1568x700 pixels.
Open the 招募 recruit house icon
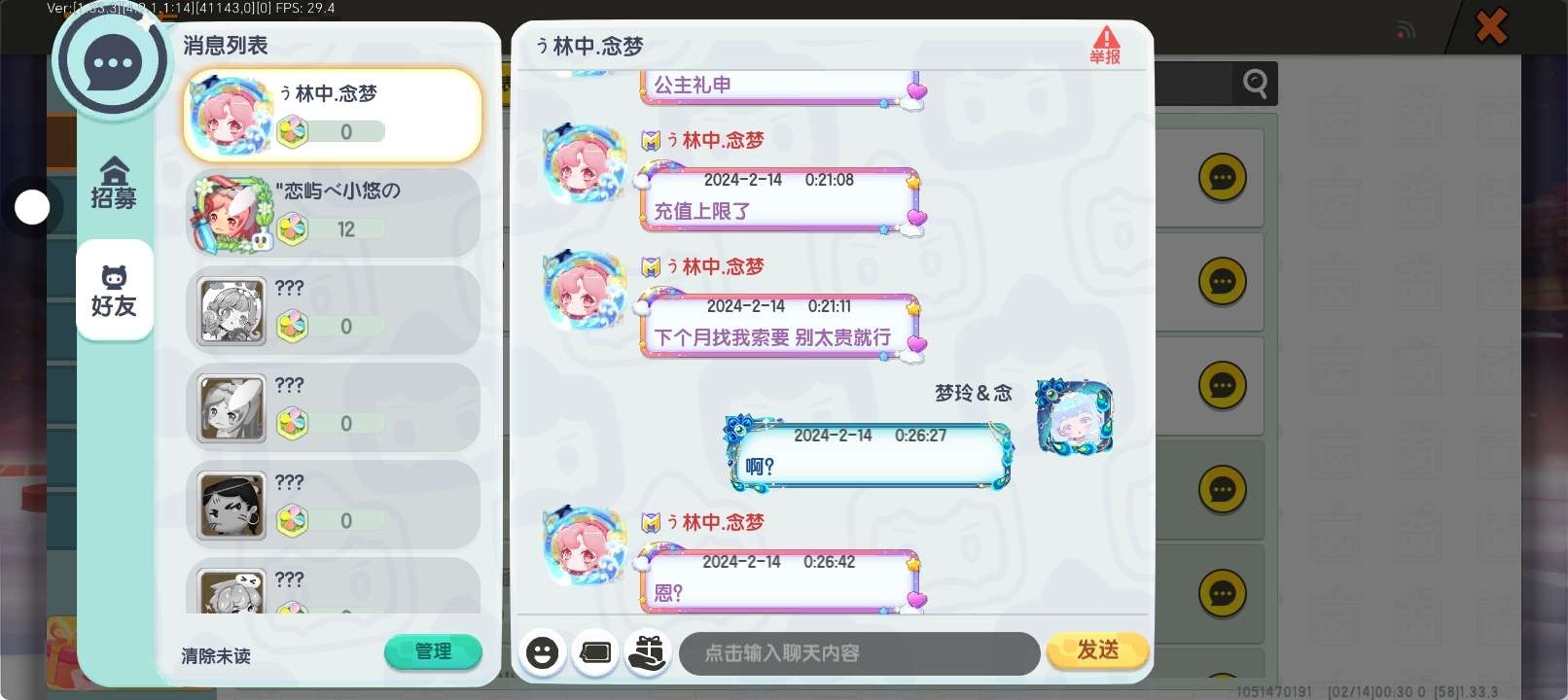[114, 183]
